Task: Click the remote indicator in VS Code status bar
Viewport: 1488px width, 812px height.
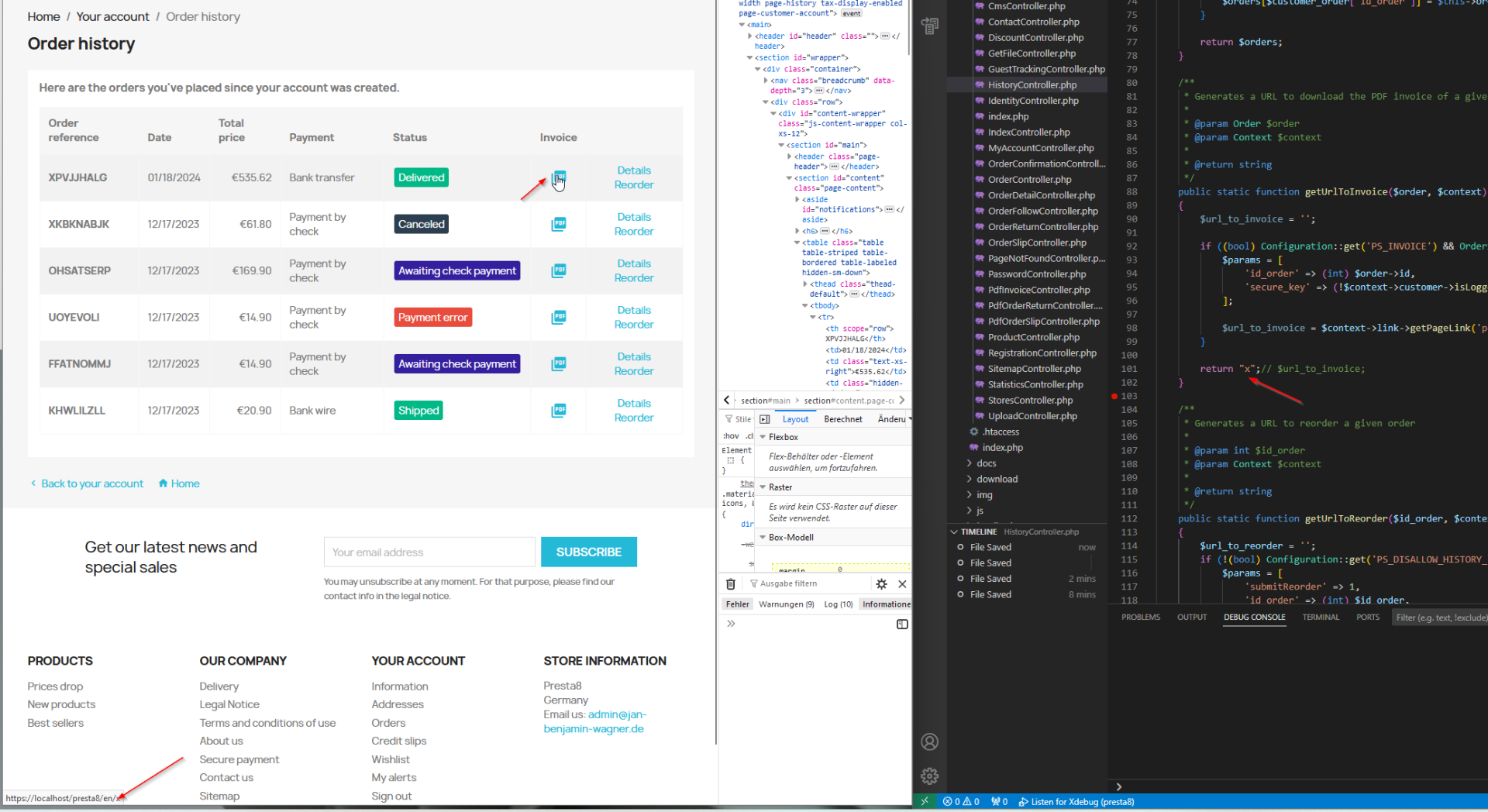Action: tap(925, 802)
